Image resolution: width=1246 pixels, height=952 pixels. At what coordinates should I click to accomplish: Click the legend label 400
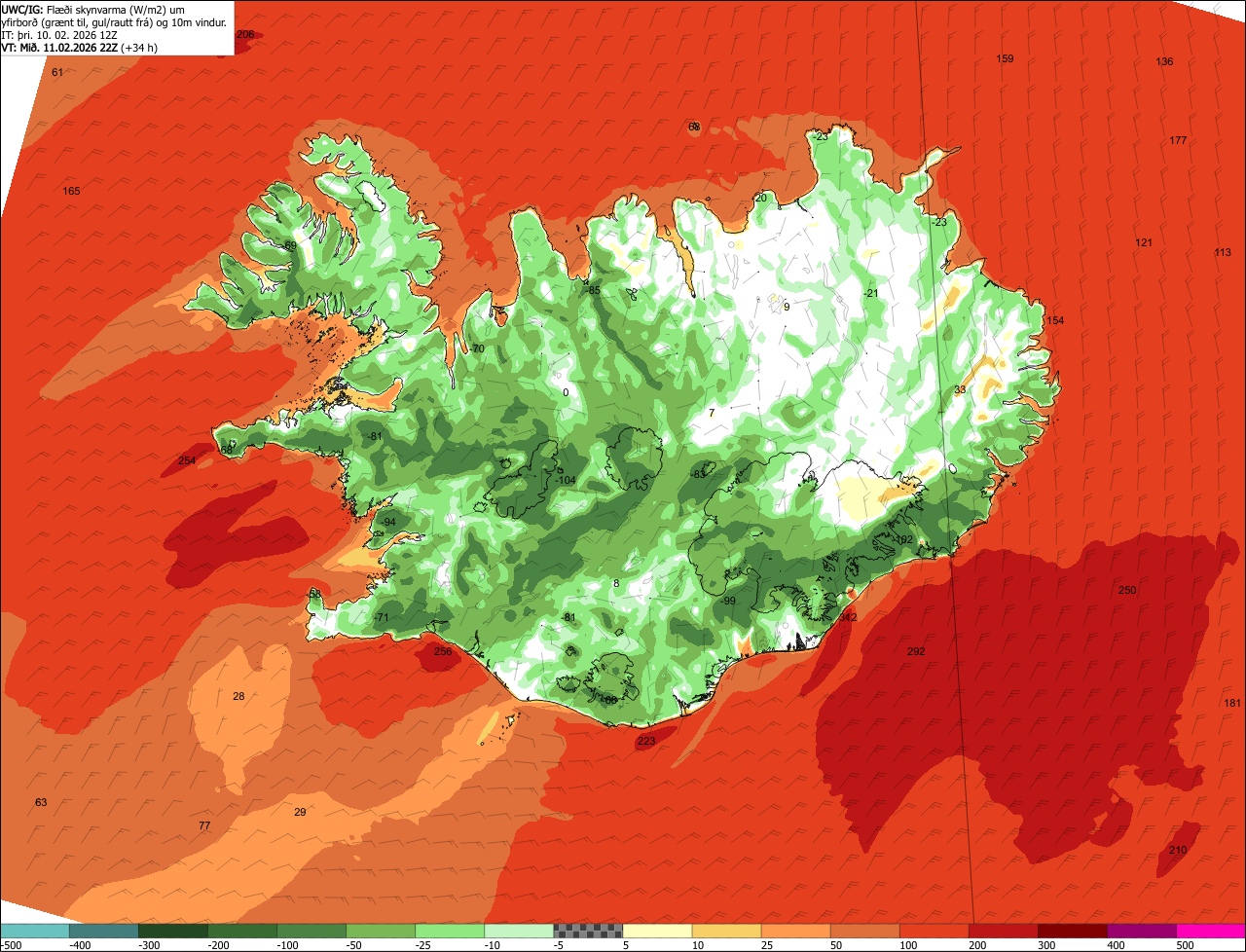pyautogui.click(x=1117, y=944)
